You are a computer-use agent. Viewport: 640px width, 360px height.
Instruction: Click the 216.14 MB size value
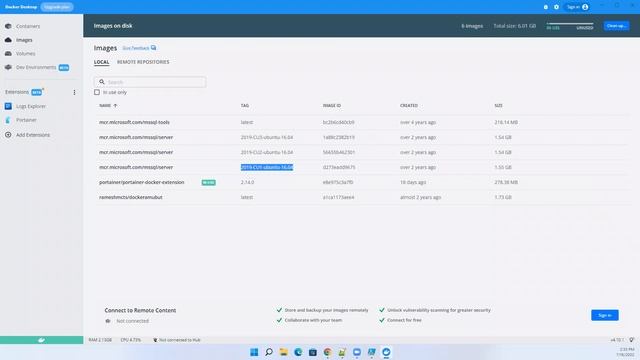tap(506, 122)
